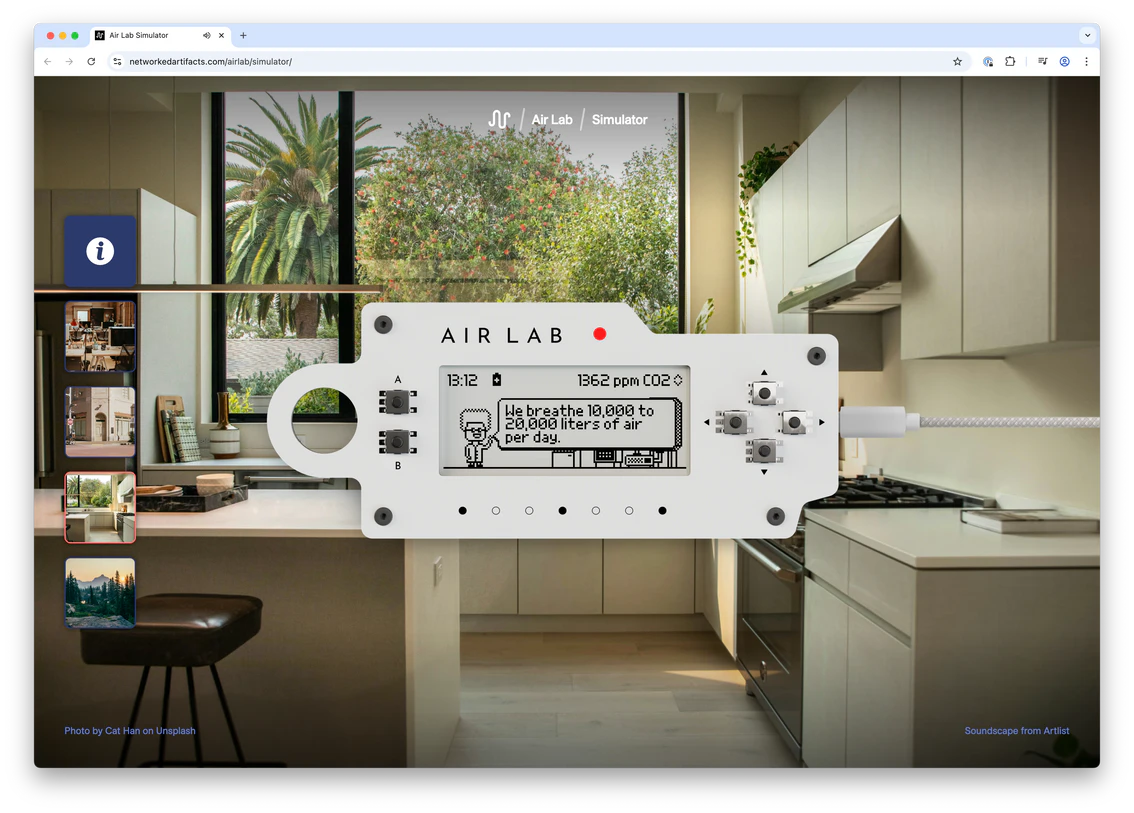Open the media controls music icon
Image resolution: width=1134 pixels, height=813 pixels.
(x=1042, y=62)
